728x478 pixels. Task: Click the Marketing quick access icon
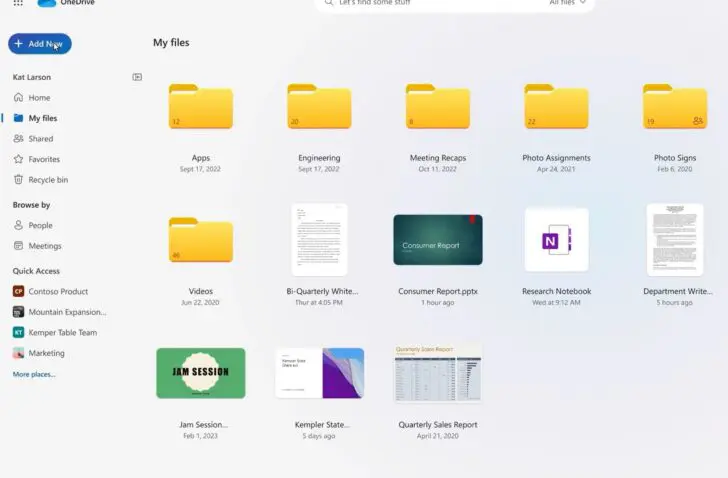click(18, 353)
